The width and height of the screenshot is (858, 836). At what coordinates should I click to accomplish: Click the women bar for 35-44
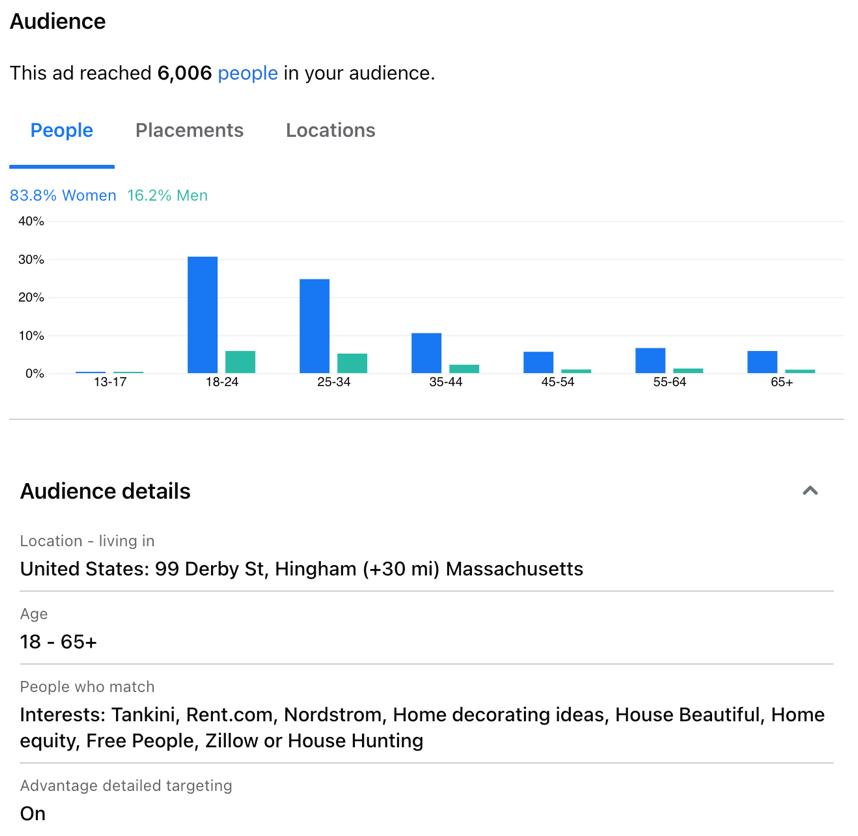pyautogui.click(x=426, y=353)
